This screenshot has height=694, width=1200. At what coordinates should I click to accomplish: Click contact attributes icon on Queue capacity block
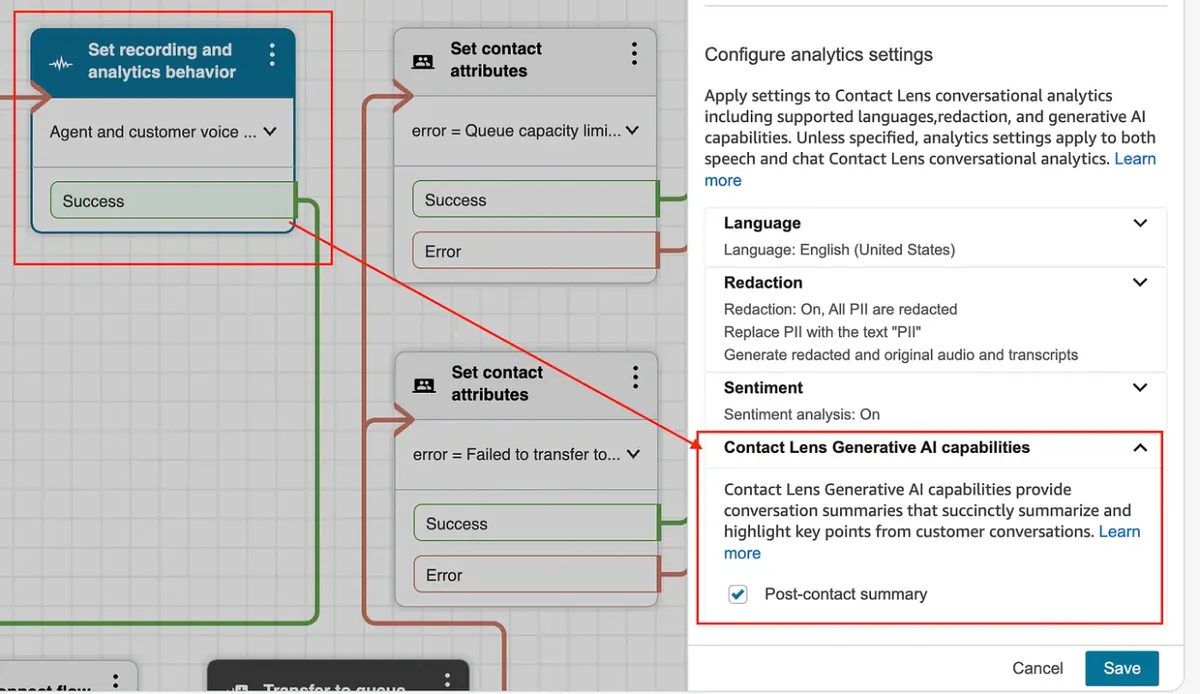424,61
